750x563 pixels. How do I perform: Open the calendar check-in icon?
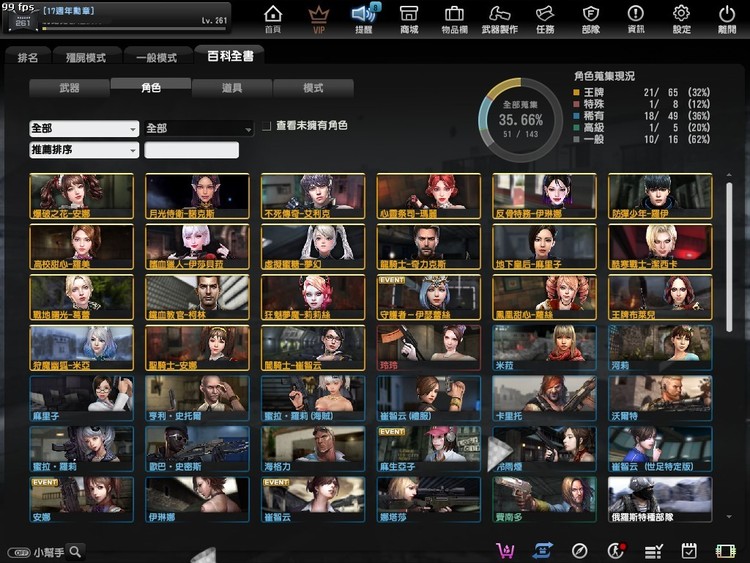(x=689, y=551)
